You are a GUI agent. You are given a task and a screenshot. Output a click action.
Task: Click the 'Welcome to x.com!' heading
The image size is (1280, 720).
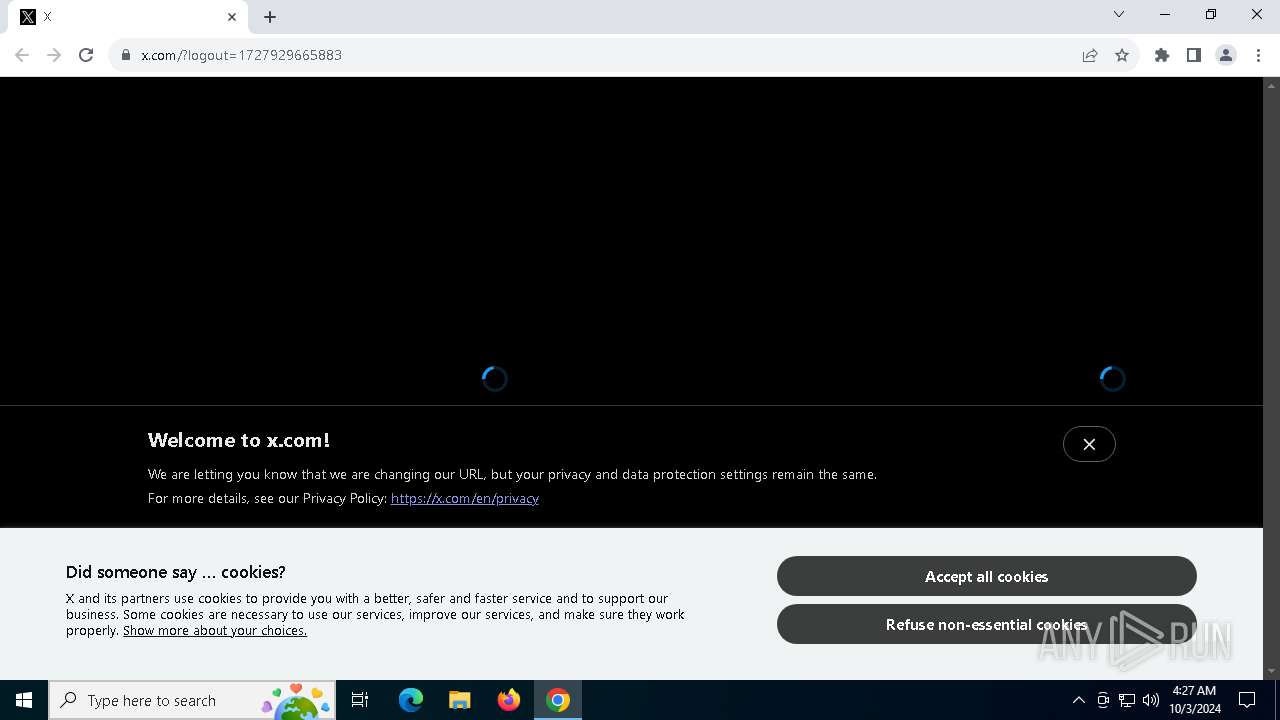click(x=239, y=440)
